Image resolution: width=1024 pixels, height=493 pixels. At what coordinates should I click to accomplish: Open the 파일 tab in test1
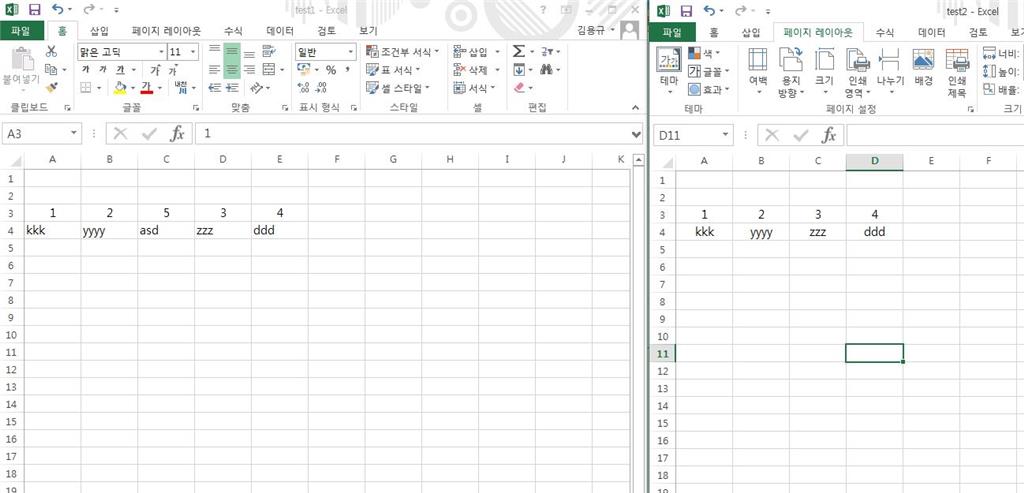tap(21, 30)
